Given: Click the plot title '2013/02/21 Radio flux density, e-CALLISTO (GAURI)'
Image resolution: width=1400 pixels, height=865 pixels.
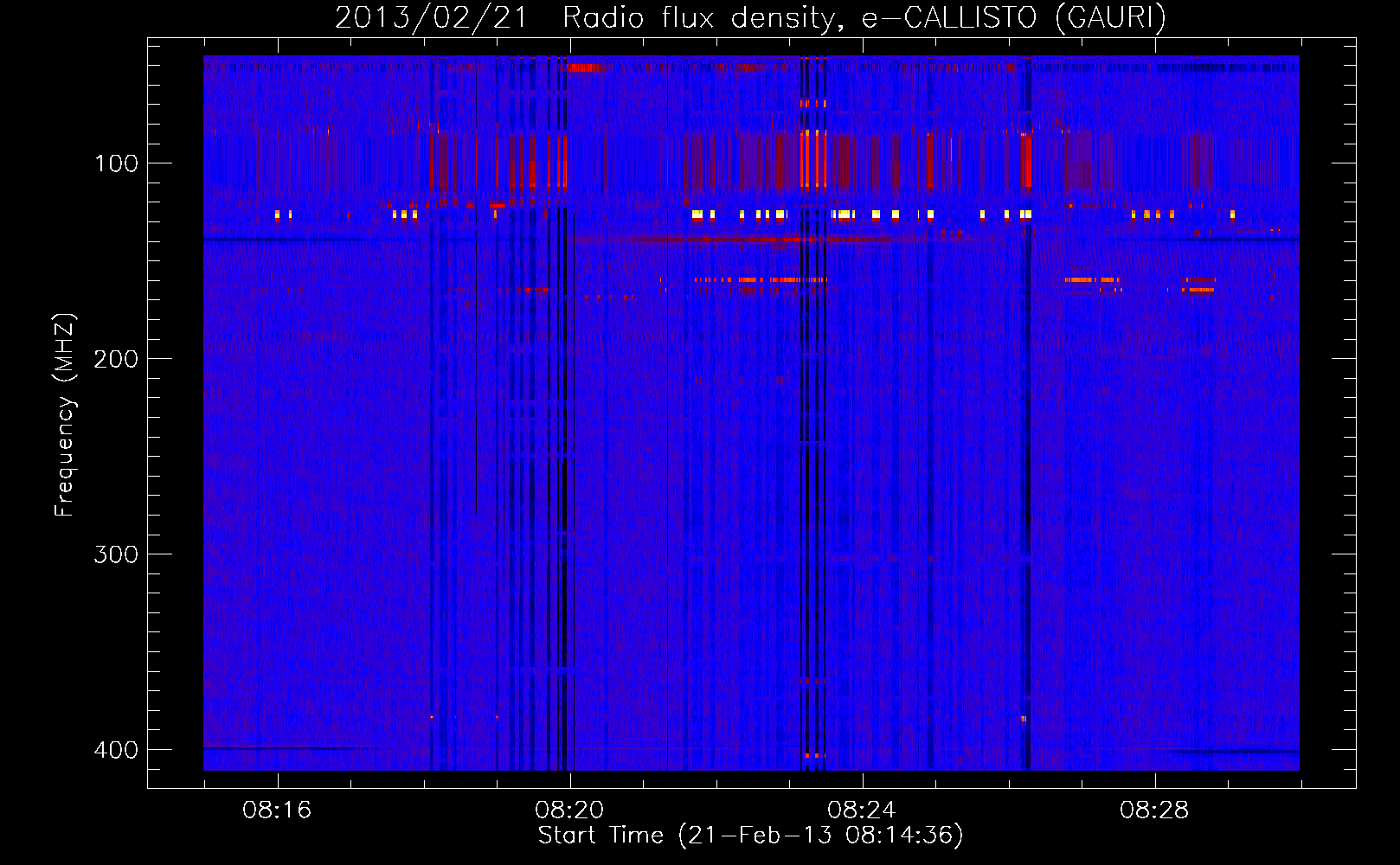Looking at the screenshot, I should click(750, 17).
